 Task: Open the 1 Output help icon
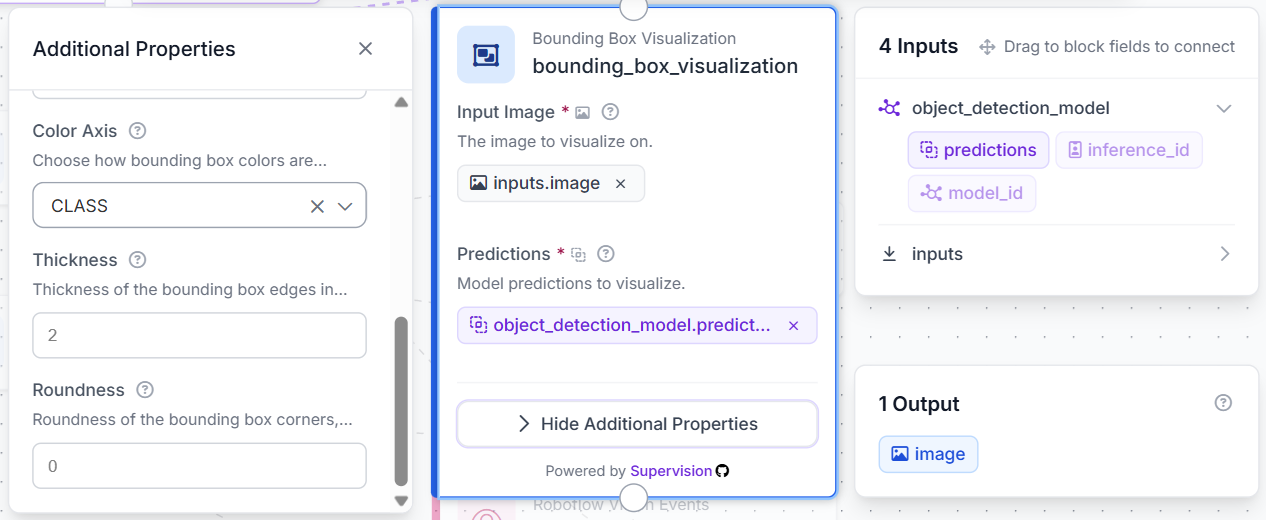[1223, 403]
